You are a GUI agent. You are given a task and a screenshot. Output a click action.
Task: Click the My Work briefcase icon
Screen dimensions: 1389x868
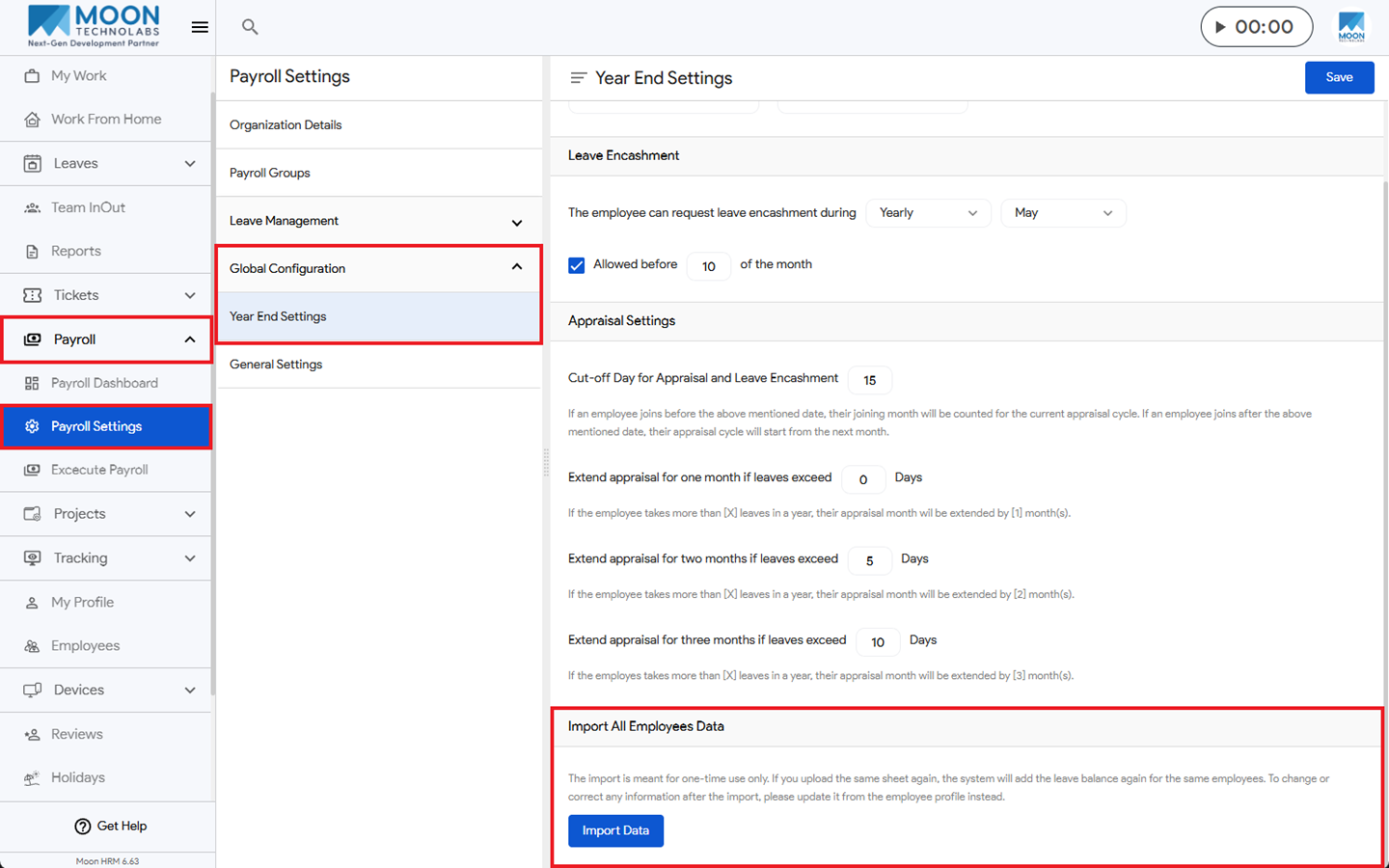[32, 76]
